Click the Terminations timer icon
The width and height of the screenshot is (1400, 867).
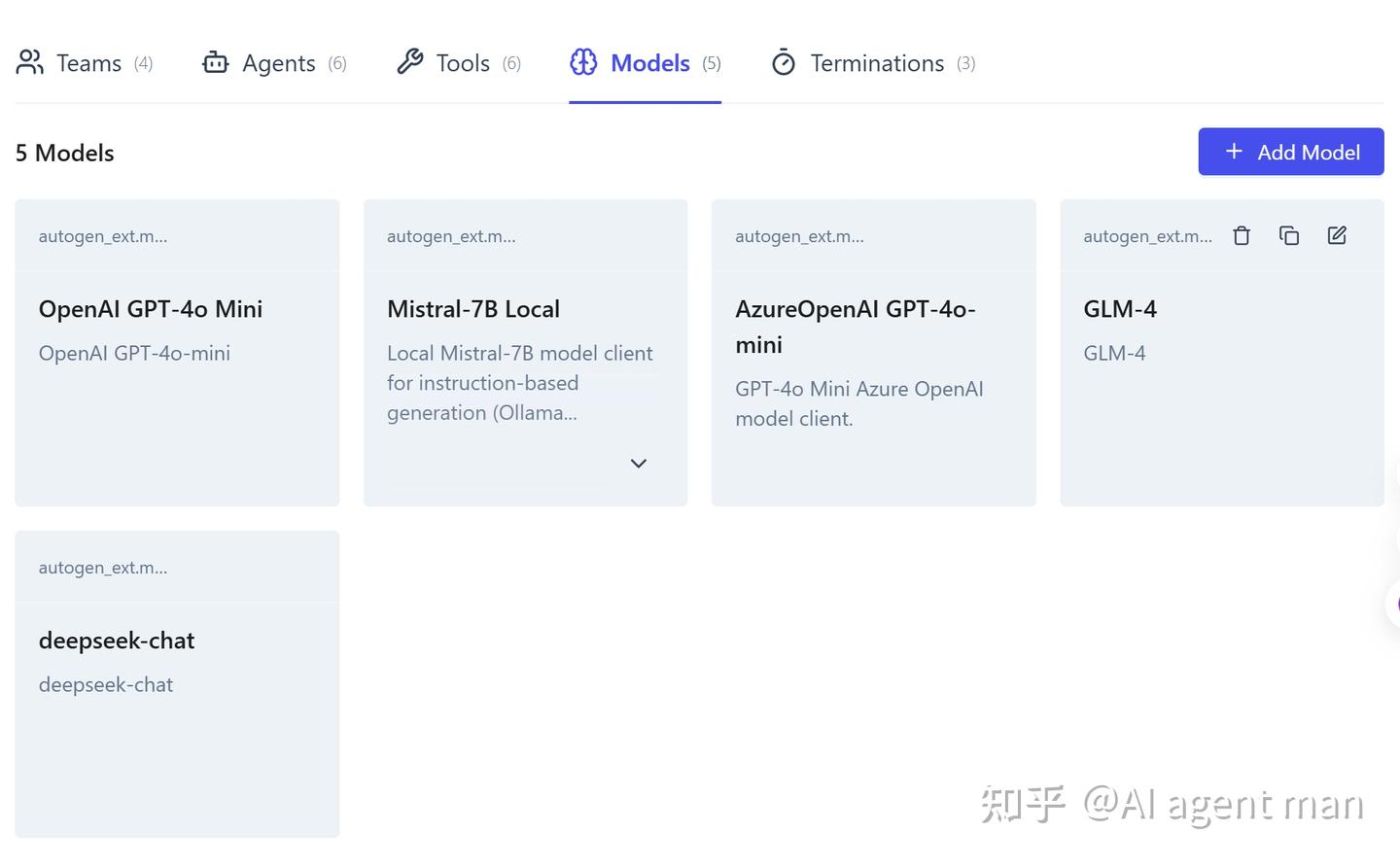[x=783, y=61]
